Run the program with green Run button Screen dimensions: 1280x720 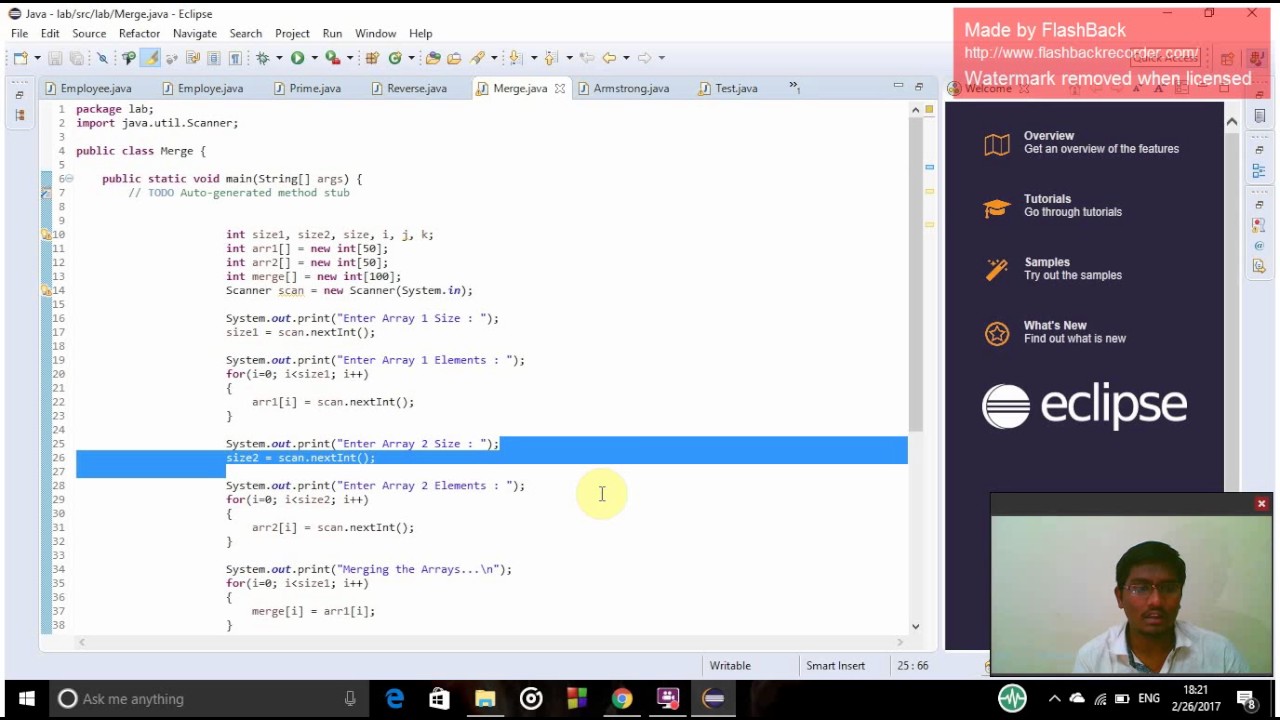tap(297, 58)
